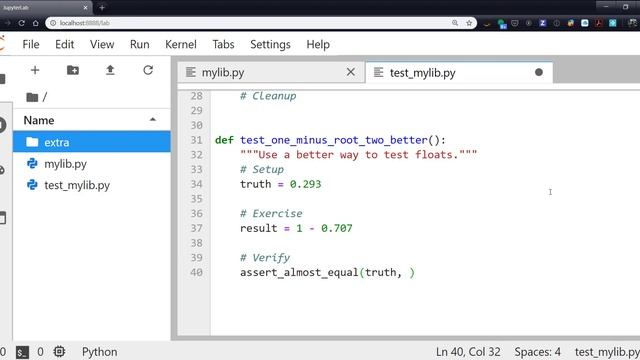Click the docstring 'Use a better way to test floats.'

(x=358, y=155)
